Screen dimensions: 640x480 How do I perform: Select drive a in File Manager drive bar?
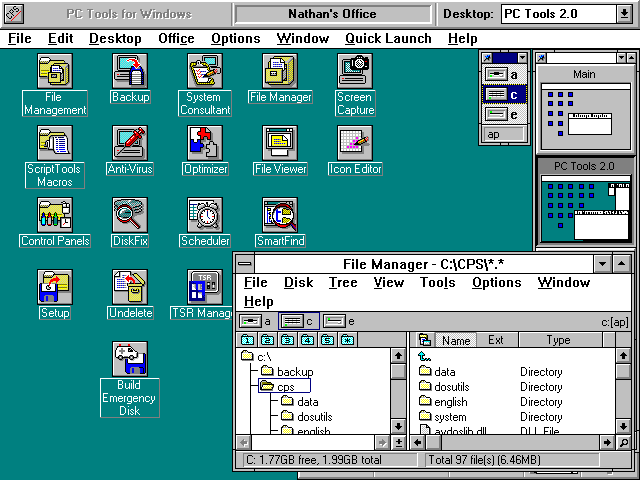click(x=254, y=321)
